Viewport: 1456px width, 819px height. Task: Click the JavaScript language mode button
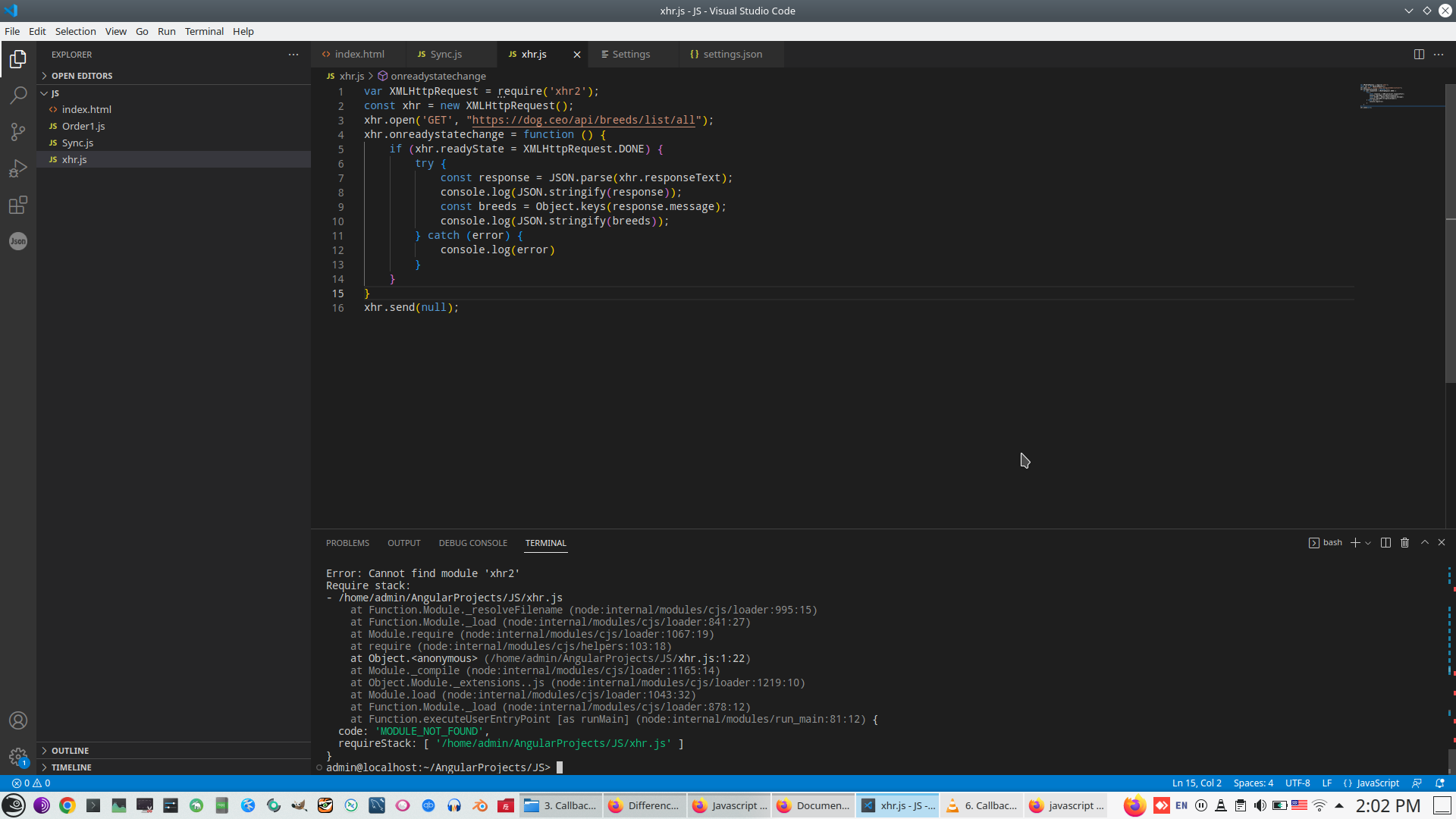(x=1371, y=783)
